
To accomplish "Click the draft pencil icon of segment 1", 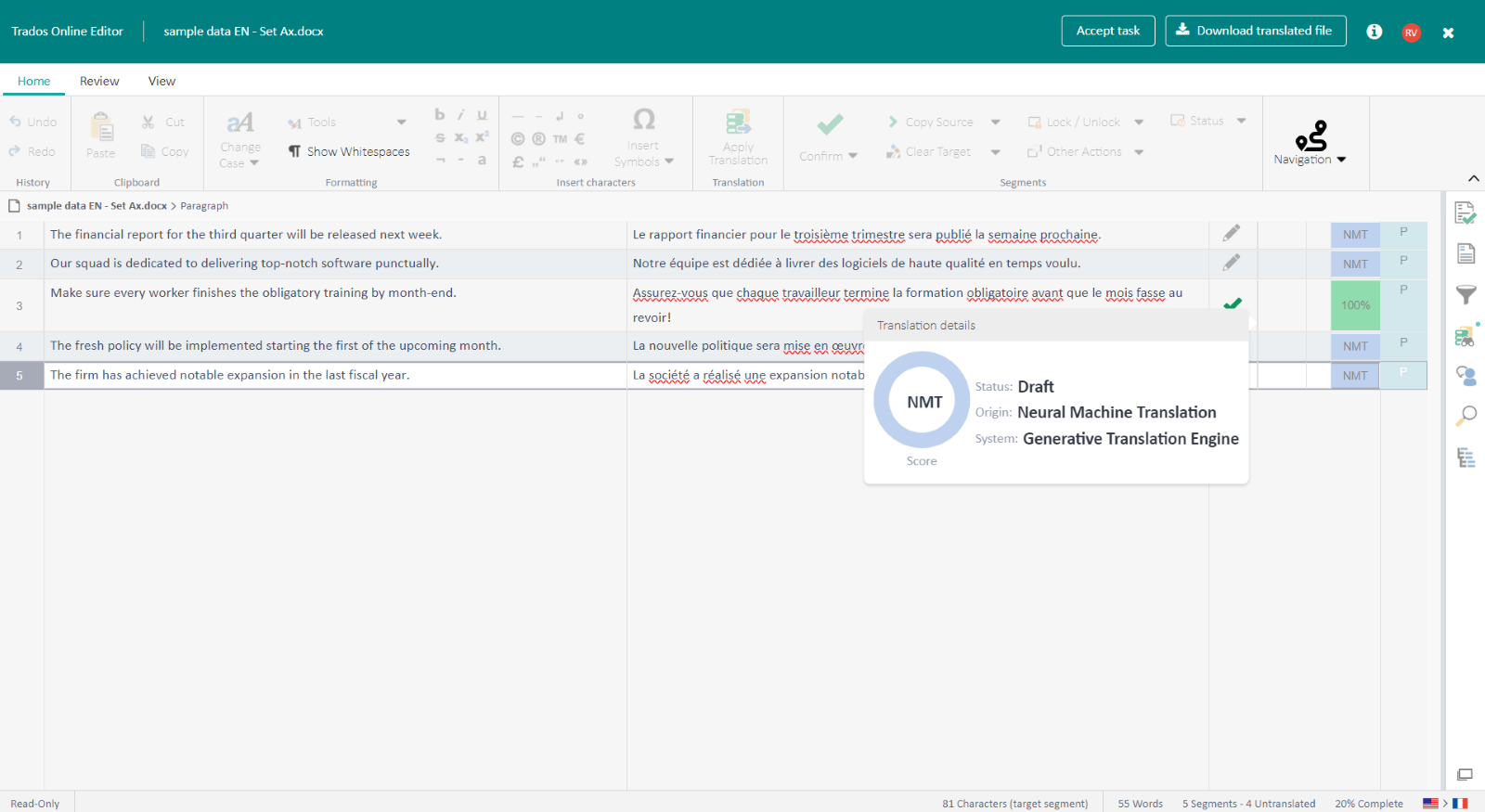I will click(1231, 234).
